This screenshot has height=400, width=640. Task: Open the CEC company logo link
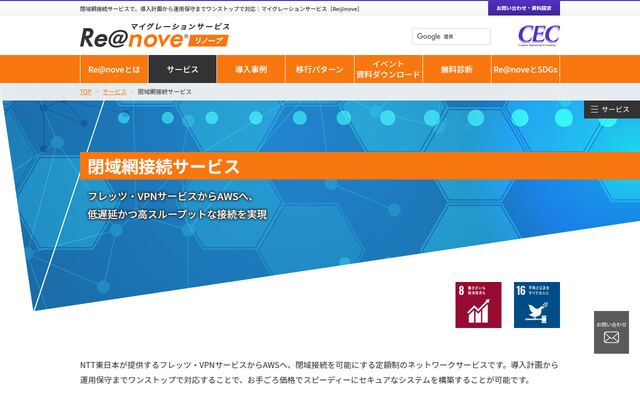point(539,36)
